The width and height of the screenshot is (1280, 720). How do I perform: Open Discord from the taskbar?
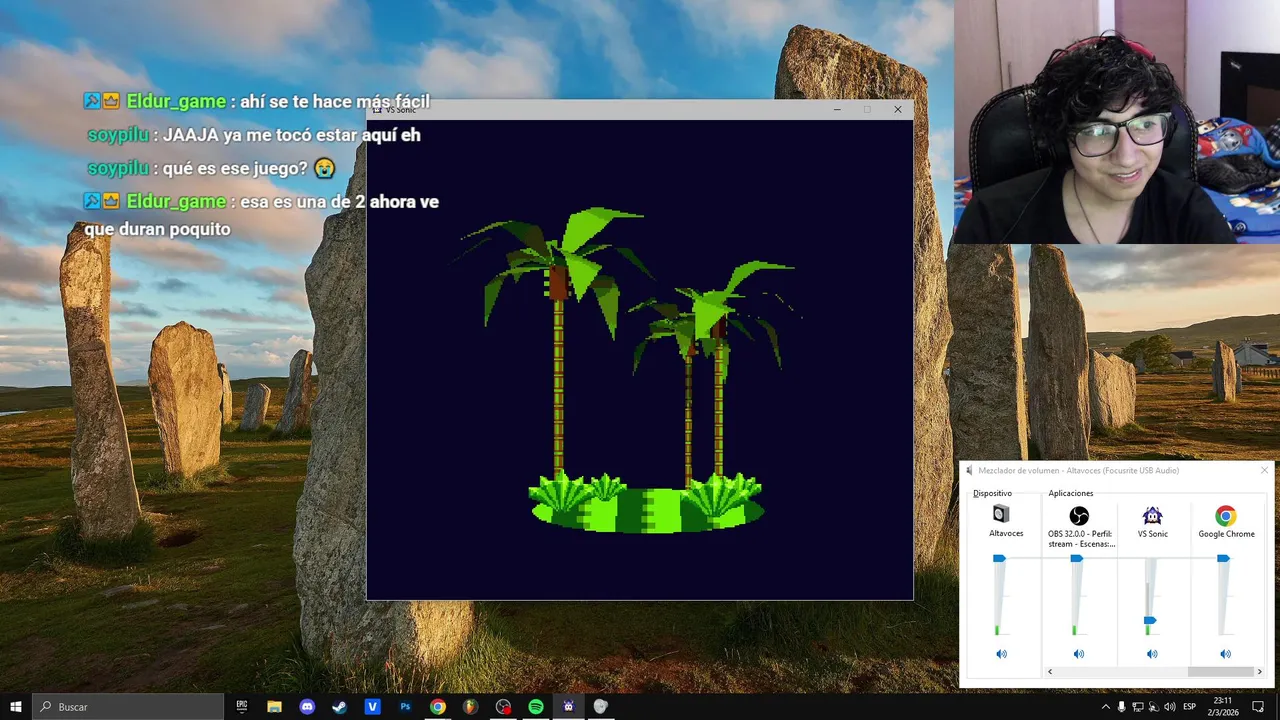click(307, 706)
